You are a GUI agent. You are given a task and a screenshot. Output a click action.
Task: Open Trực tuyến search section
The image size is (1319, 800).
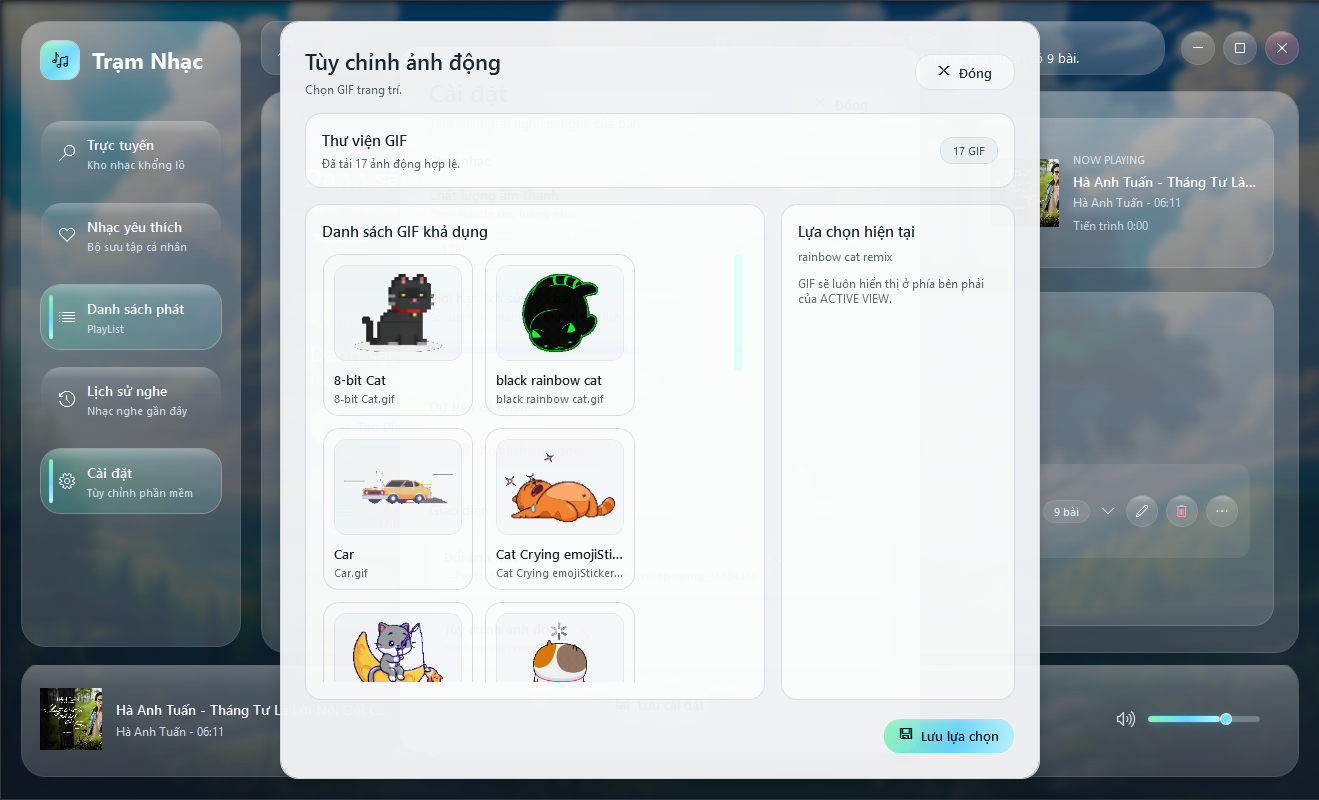(x=131, y=154)
